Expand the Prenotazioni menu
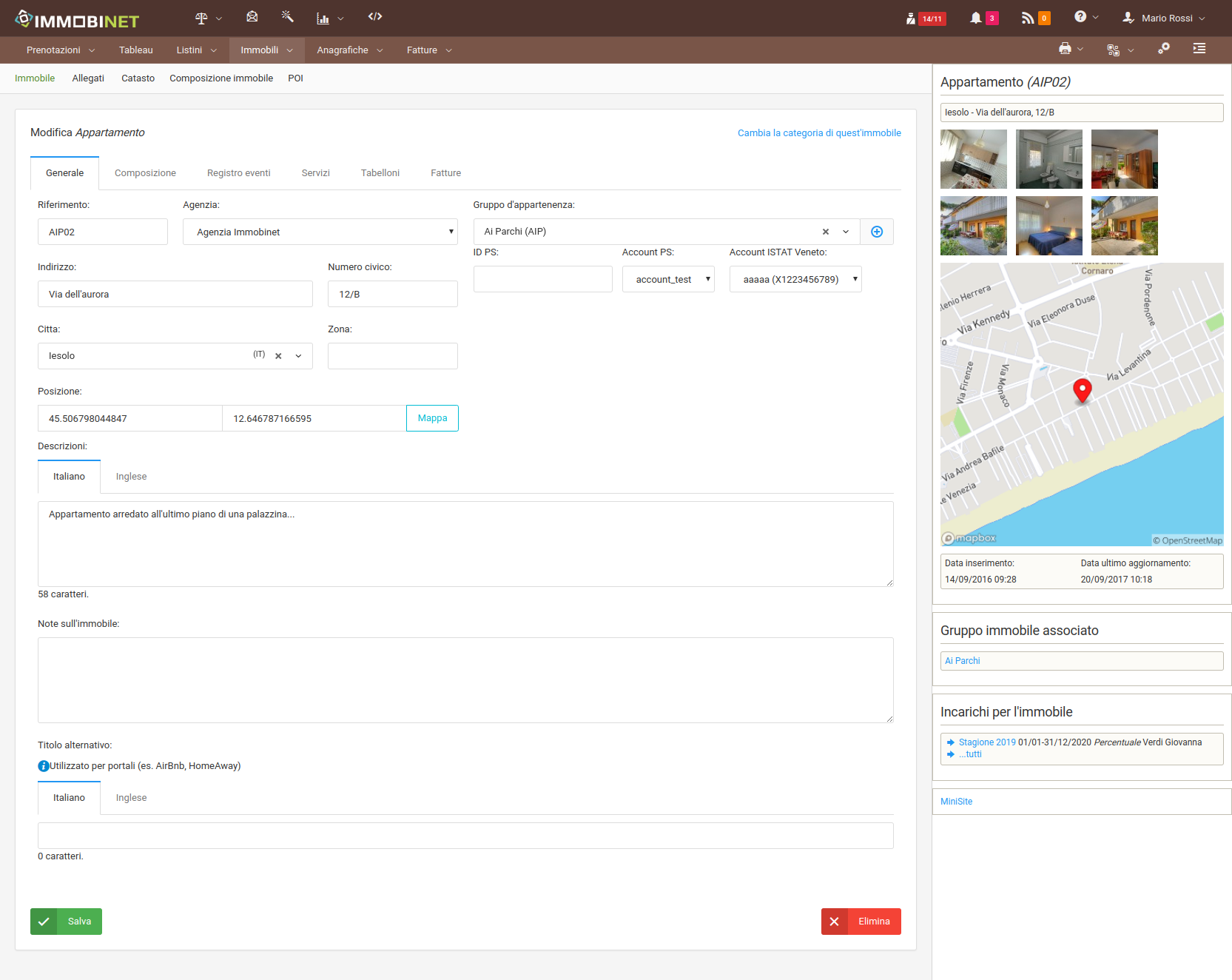The width and height of the screenshot is (1232, 980). click(x=61, y=50)
